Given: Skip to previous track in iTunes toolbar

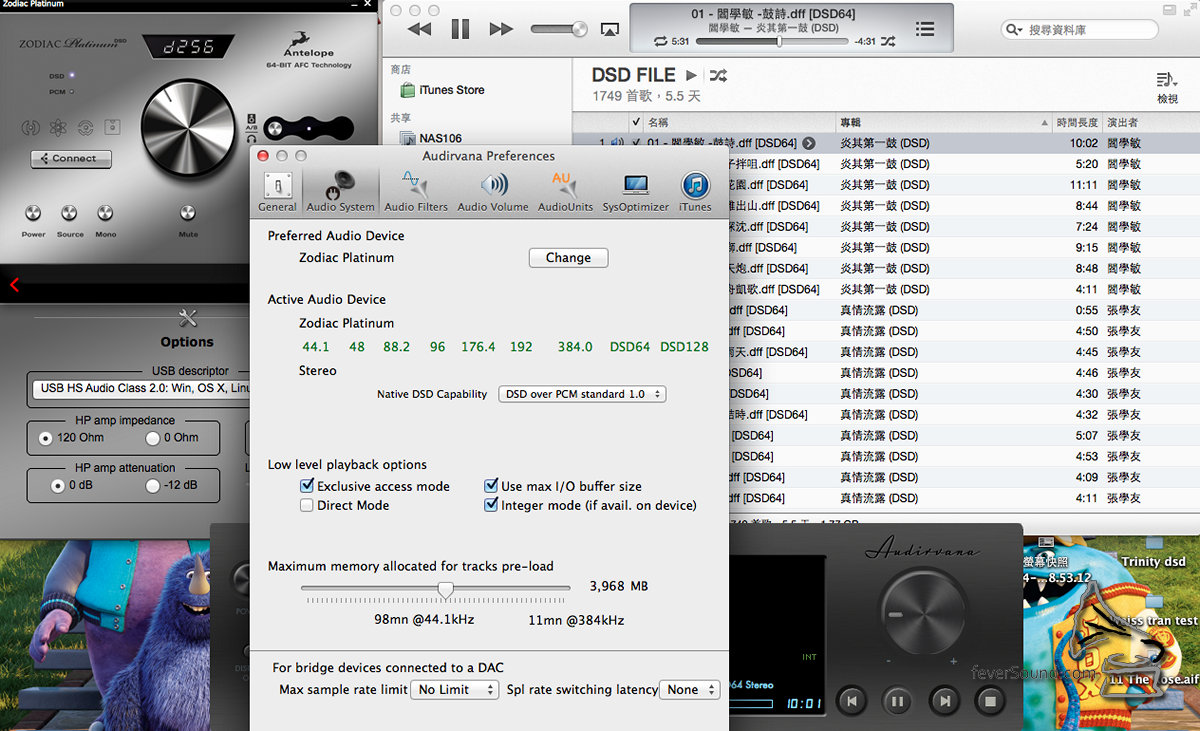Looking at the screenshot, I should [420, 29].
